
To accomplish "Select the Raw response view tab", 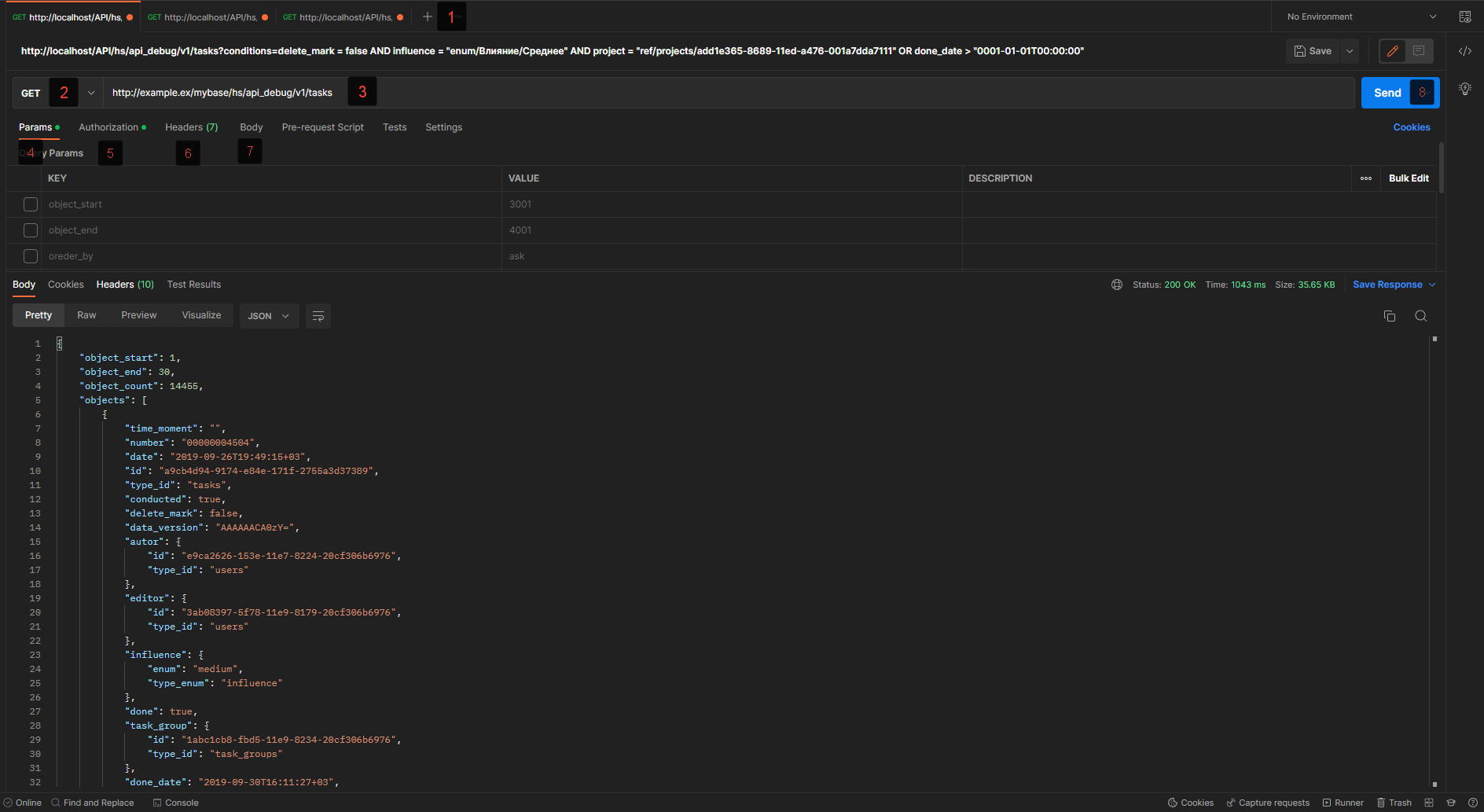I will point(86,315).
